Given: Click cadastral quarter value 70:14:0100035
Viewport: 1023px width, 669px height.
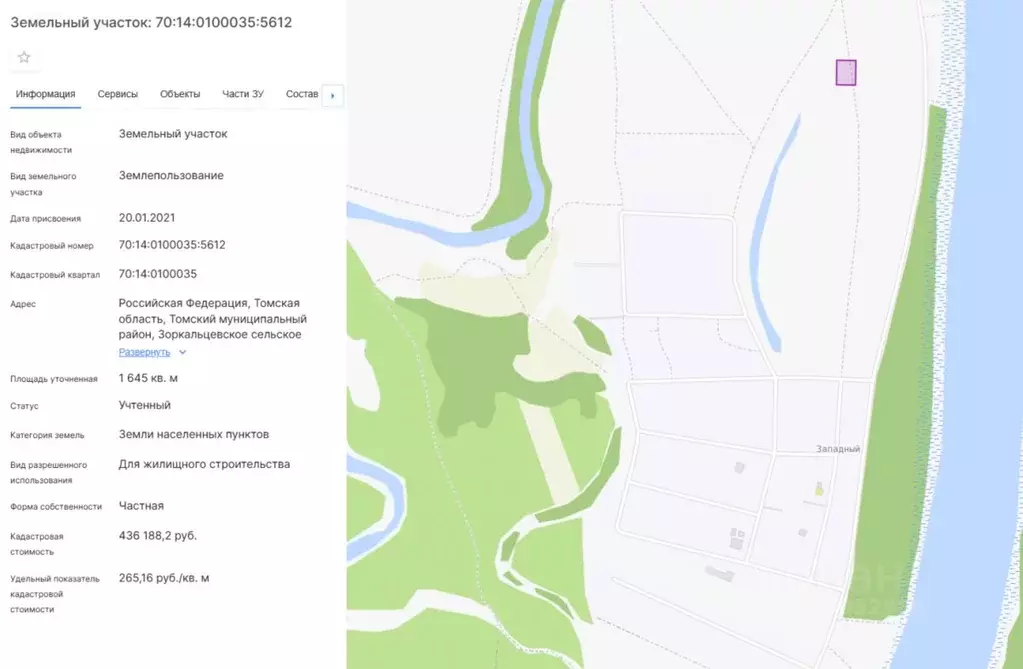Looking at the screenshot, I should tap(158, 273).
